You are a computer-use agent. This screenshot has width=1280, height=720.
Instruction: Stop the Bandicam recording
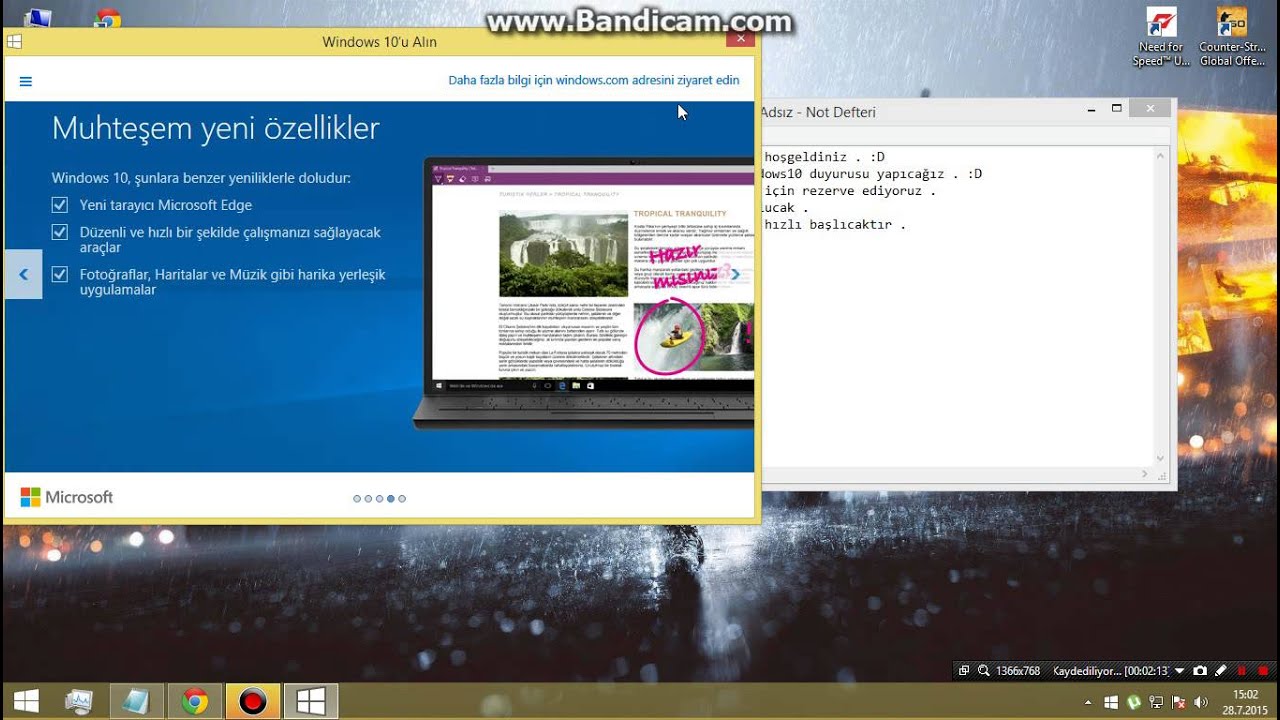[1263, 671]
